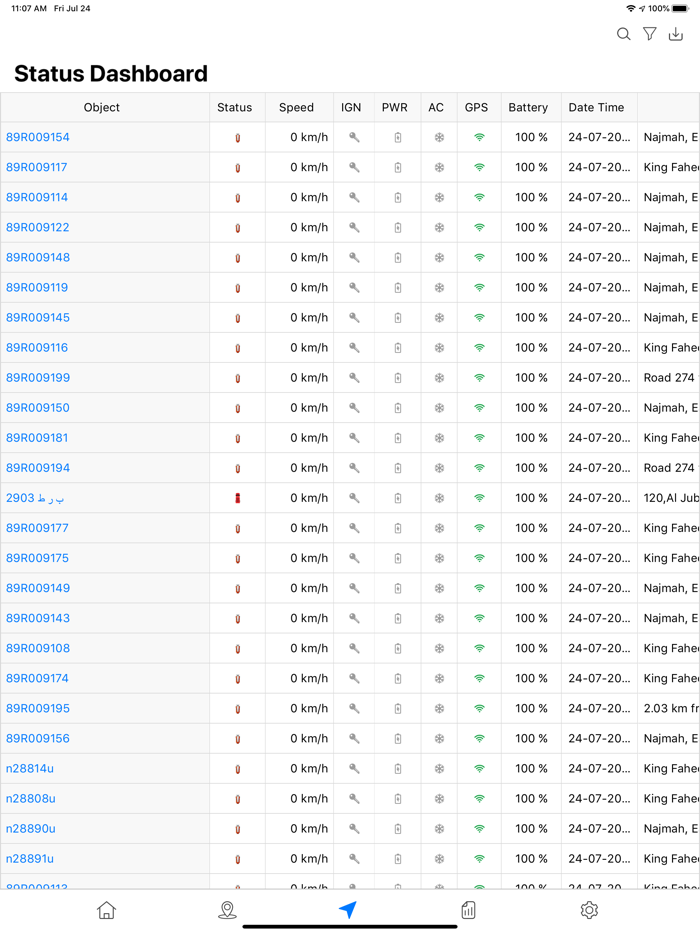The image size is (700, 934).
Task: Click '120,Al Jub' location cell
Action: point(671,498)
